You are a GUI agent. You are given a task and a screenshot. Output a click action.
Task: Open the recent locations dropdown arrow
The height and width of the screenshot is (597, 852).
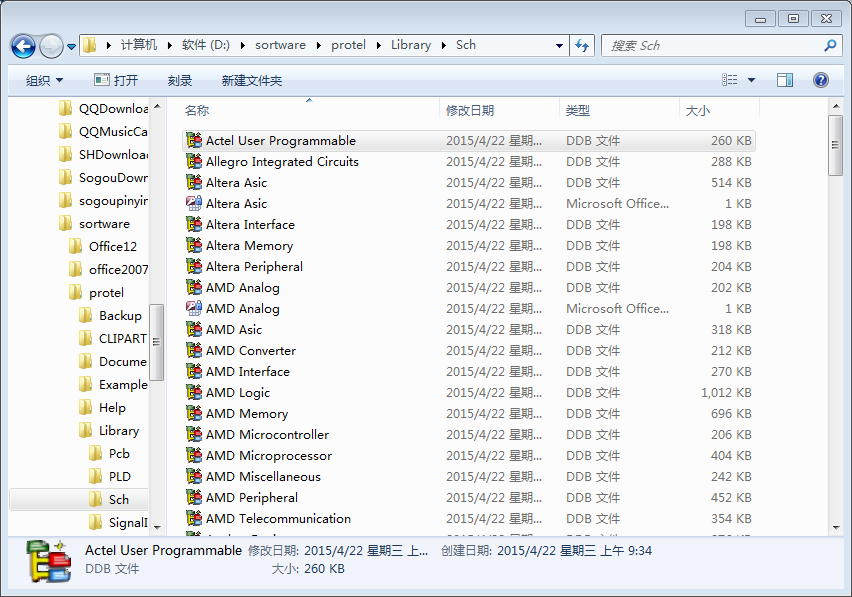point(71,47)
